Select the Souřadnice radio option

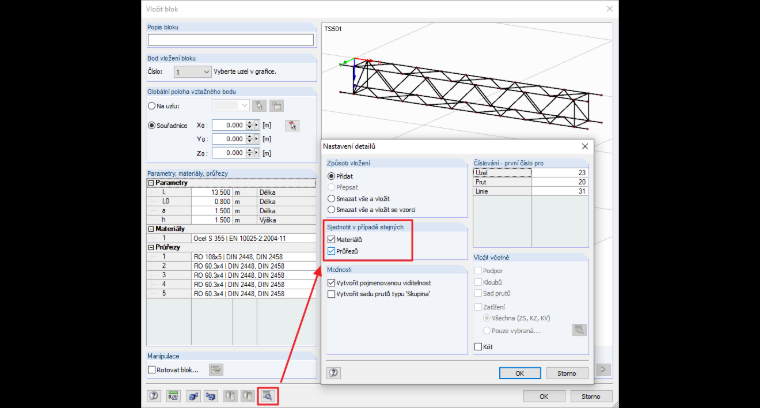[152, 125]
